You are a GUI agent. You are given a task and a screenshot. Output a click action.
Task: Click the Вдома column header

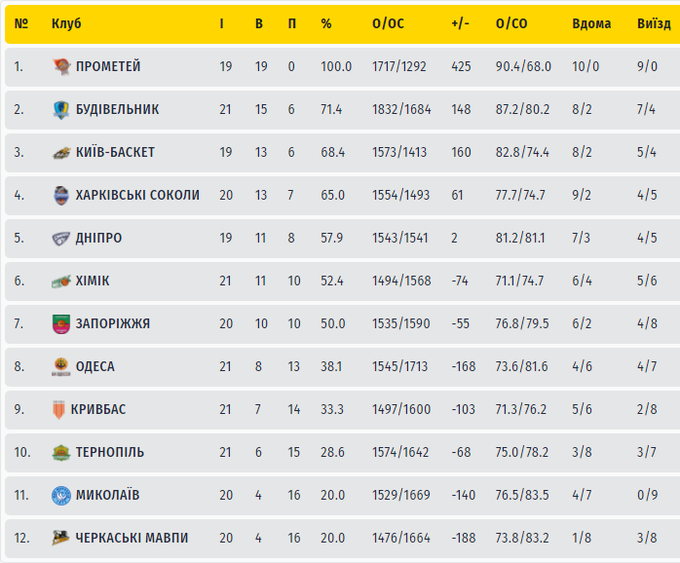point(591,24)
